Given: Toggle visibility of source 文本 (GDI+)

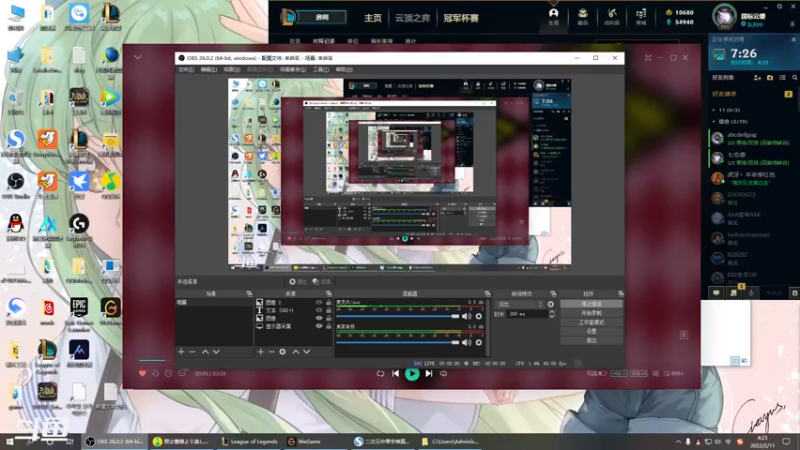Looking at the screenshot, I should tap(319, 310).
